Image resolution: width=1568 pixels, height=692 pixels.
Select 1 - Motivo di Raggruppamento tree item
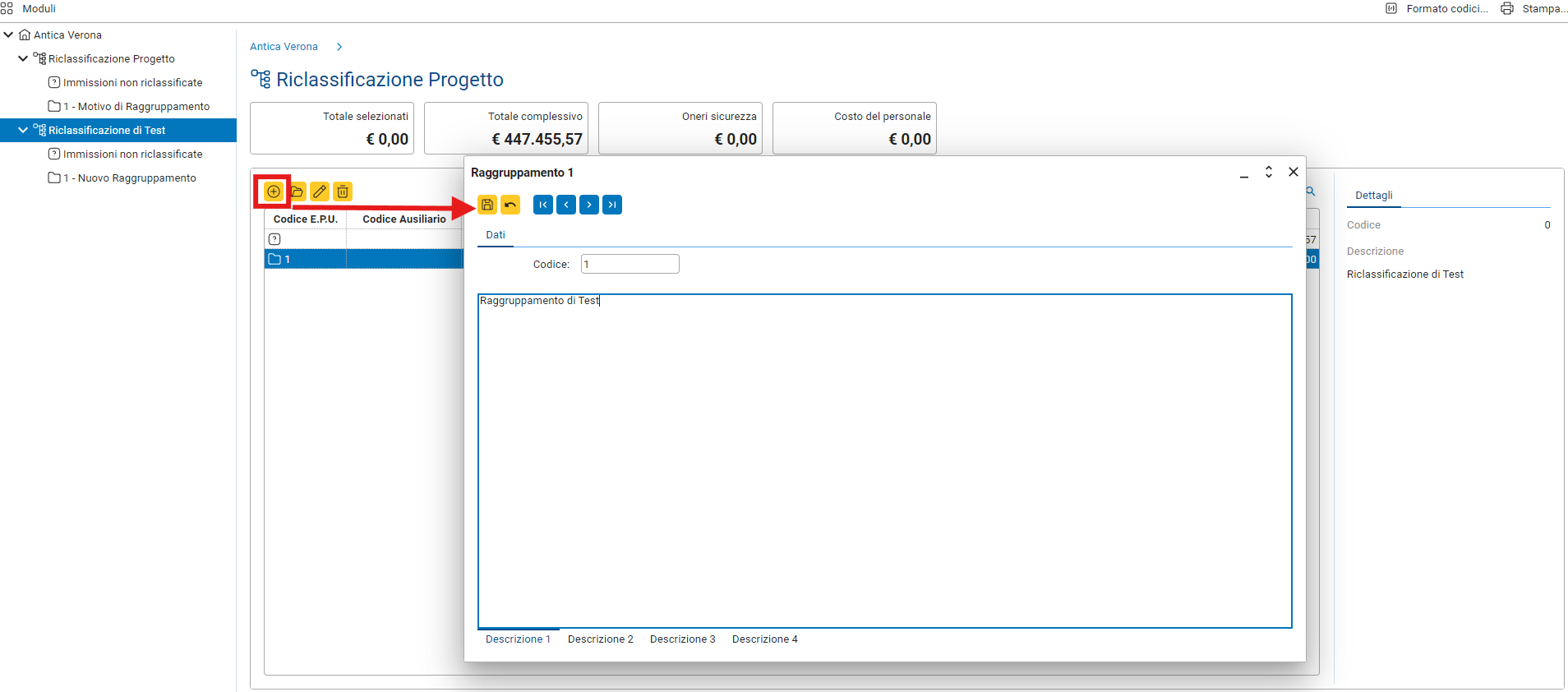coord(136,106)
